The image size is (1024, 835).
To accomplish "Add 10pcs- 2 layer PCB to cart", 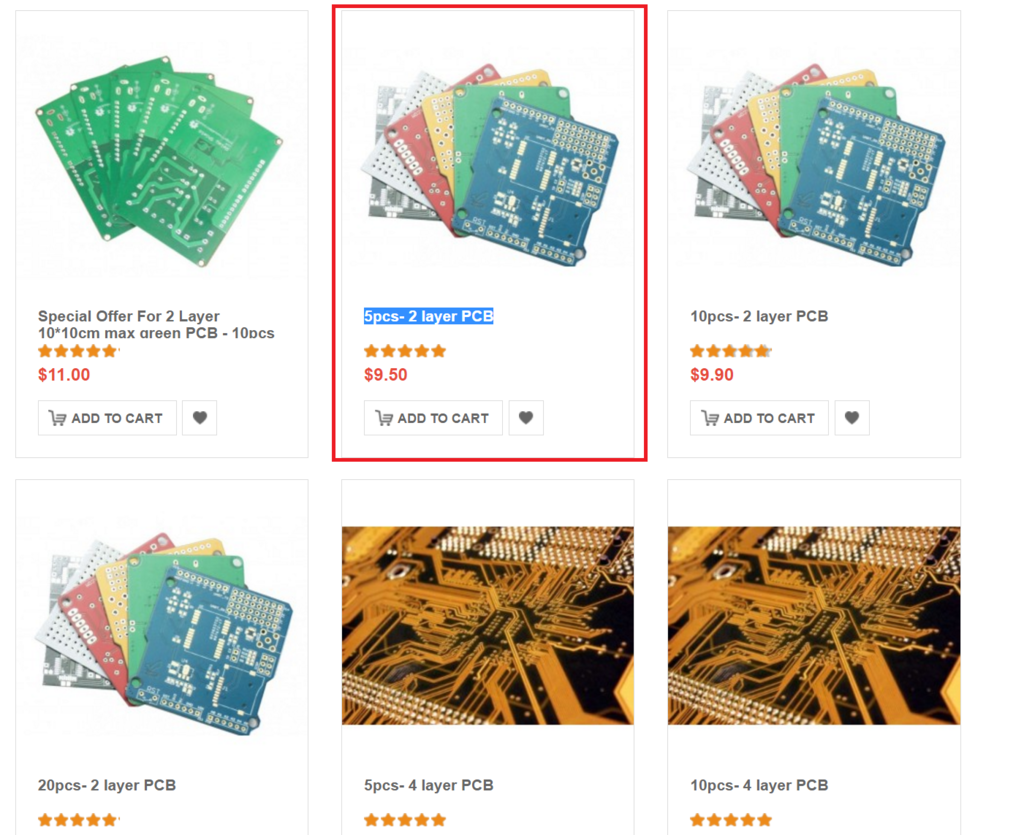I will coord(759,418).
